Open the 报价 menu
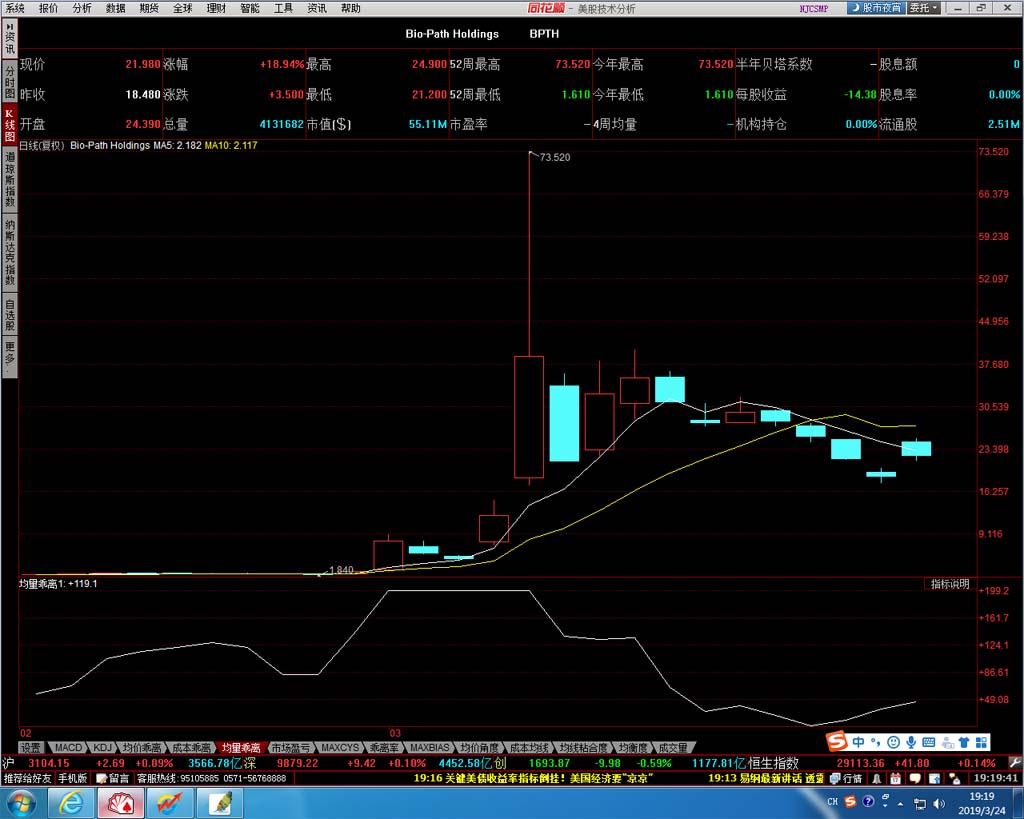Screen dimensions: 1024x819 (48, 8)
